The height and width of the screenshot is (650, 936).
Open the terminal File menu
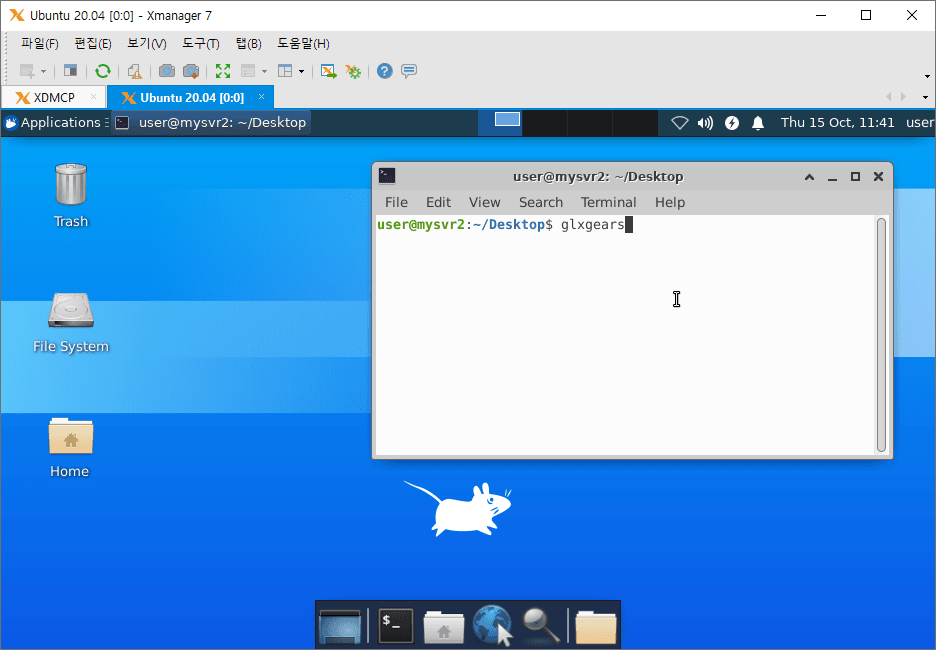pyautogui.click(x=396, y=202)
